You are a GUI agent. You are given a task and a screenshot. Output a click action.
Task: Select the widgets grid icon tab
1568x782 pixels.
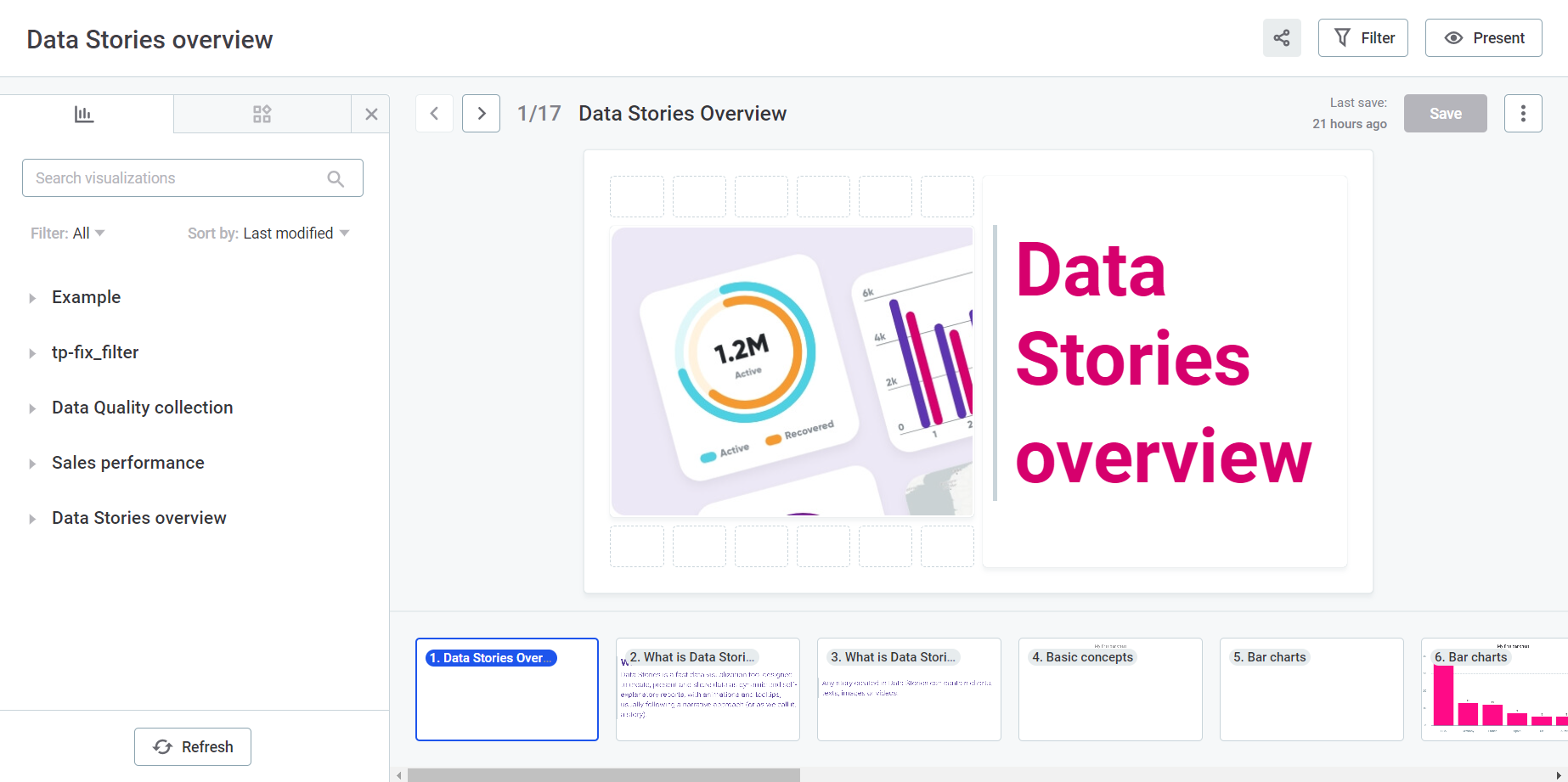pyautogui.click(x=262, y=113)
